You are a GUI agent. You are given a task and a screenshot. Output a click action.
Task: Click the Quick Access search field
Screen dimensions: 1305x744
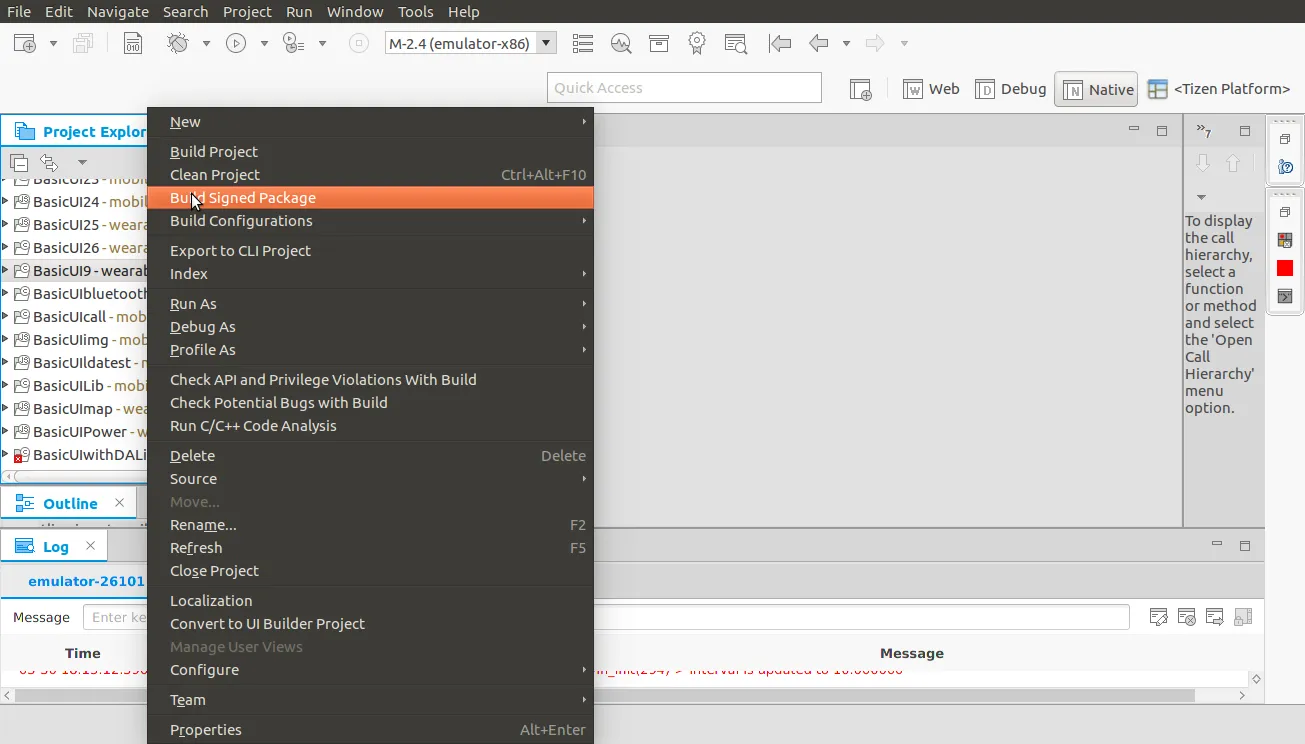click(x=685, y=88)
